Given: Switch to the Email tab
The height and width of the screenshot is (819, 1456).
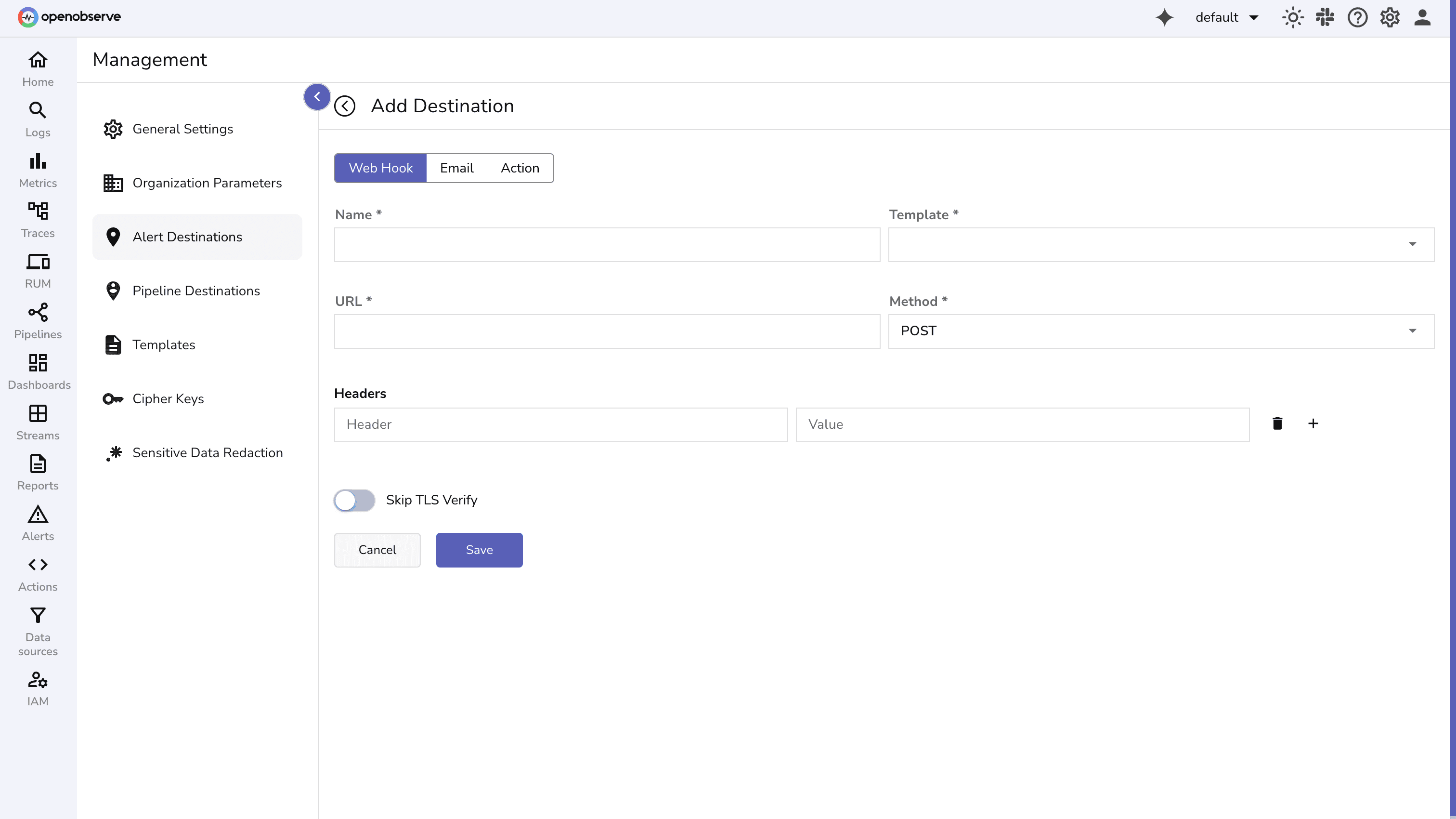Looking at the screenshot, I should coord(457,168).
